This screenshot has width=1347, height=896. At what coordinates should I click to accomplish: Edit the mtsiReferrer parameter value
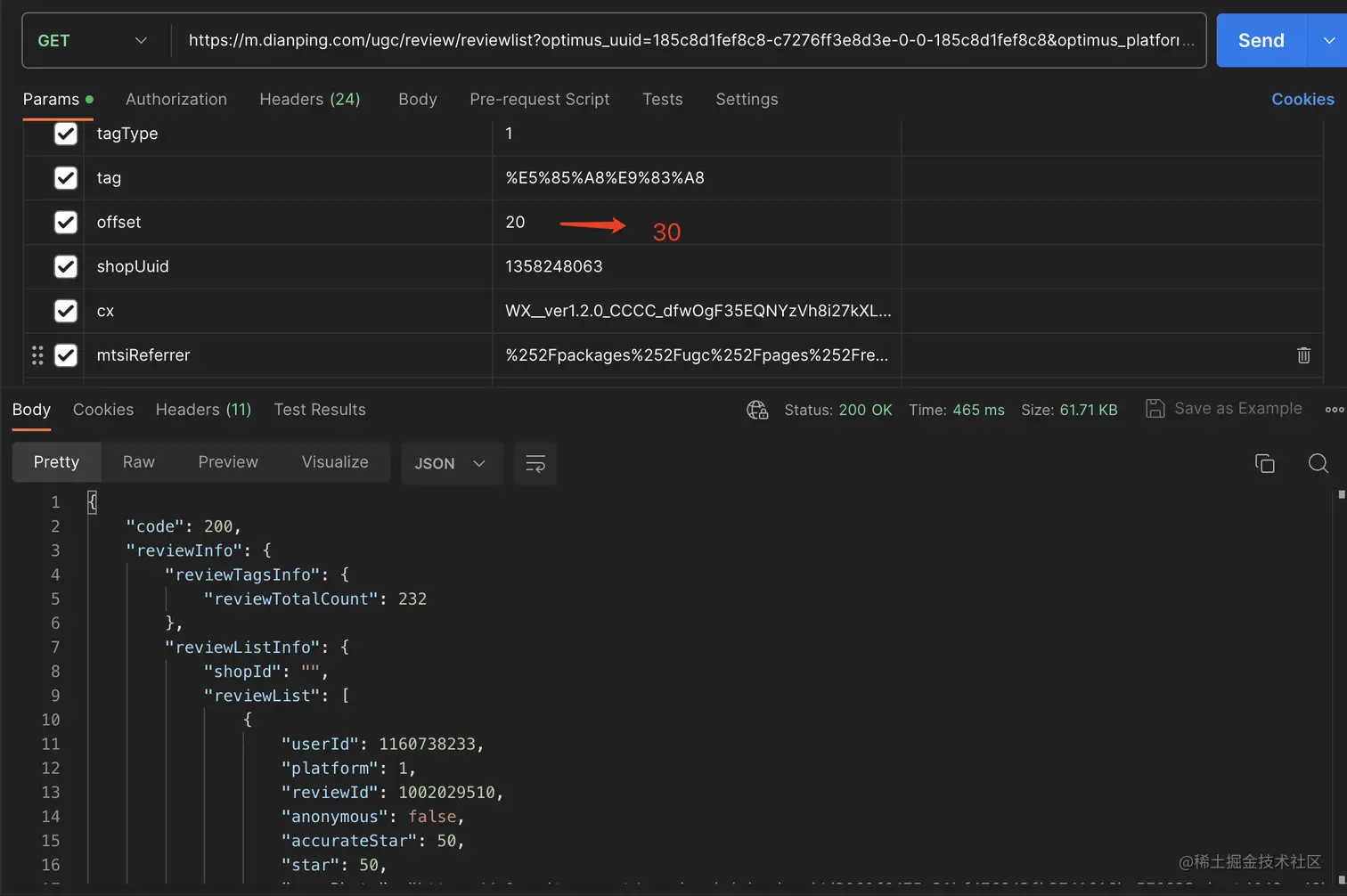pyautogui.click(x=697, y=355)
